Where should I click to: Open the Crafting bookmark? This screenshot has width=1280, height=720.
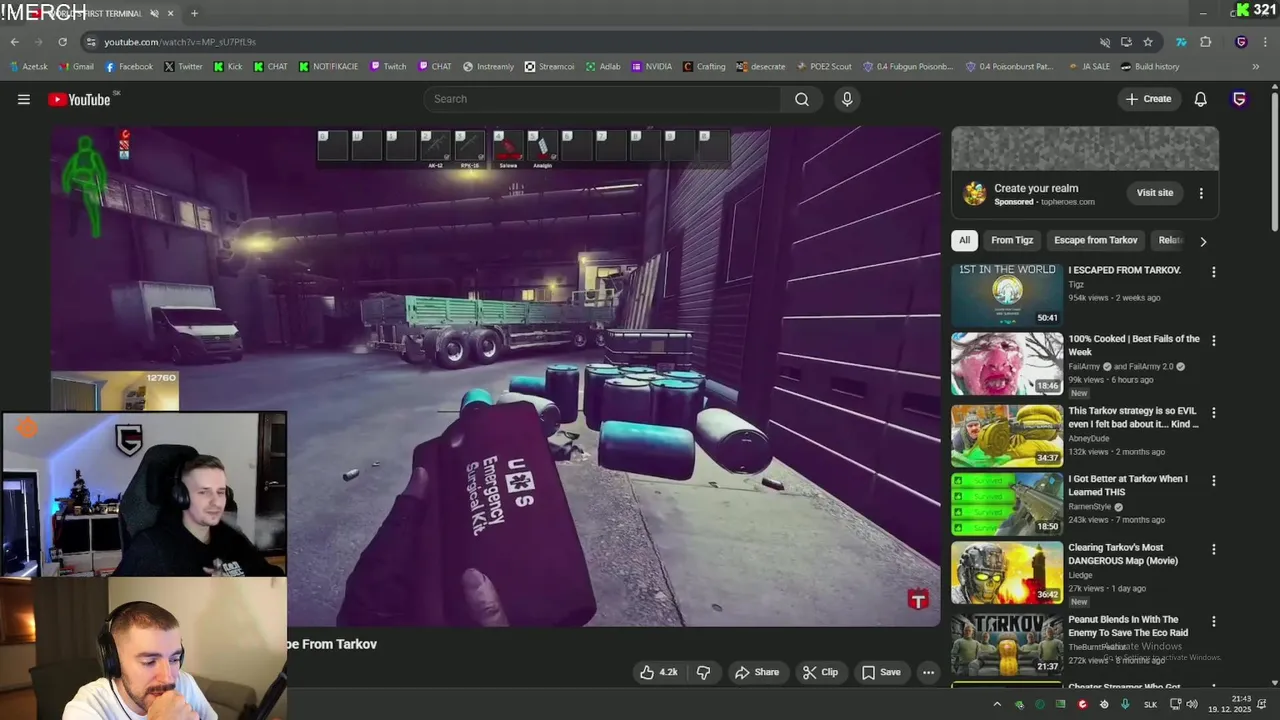(704, 67)
